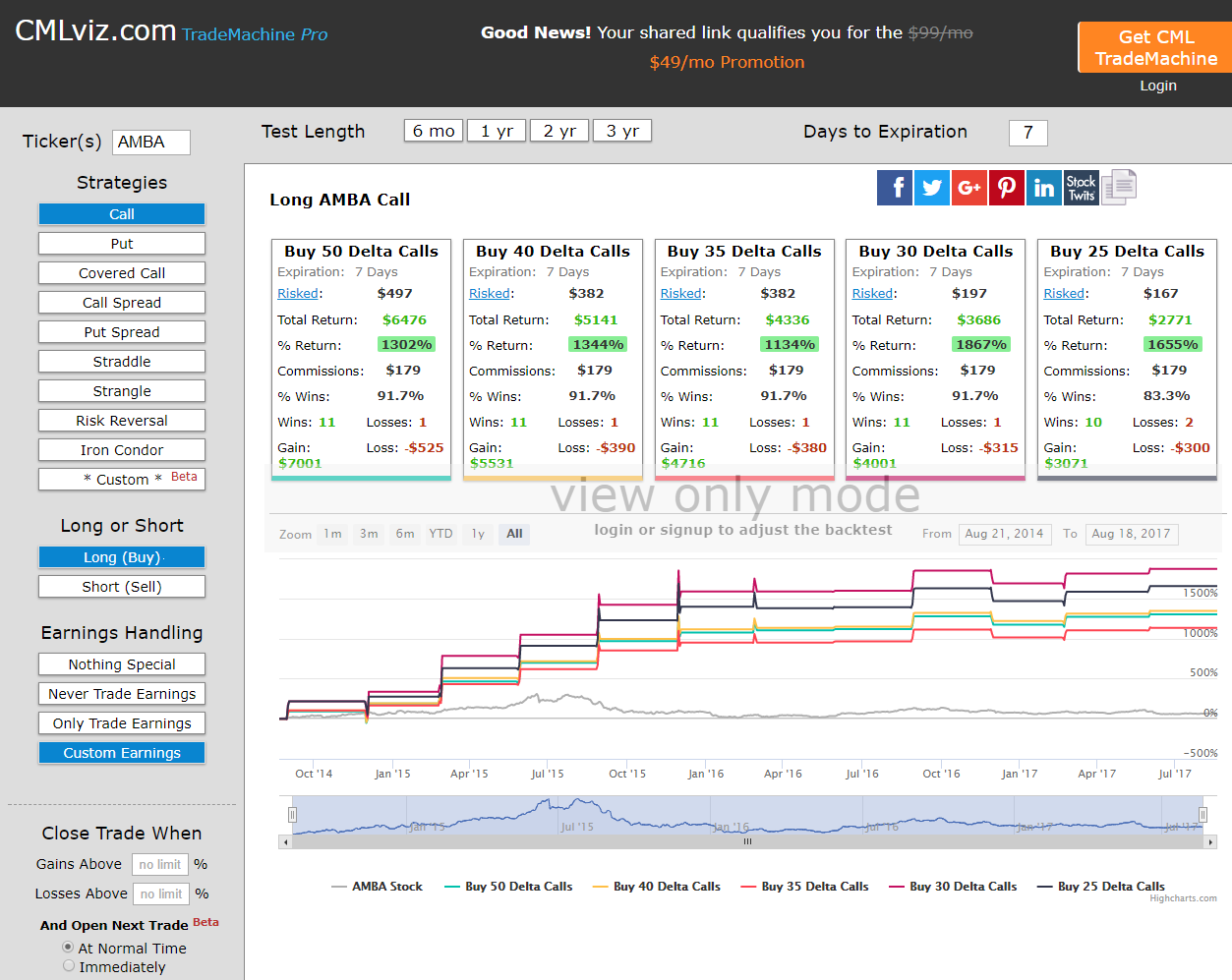The image size is (1232, 980).
Task: Click Get CML TradeMachine button
Action: pyautogui.click(x=1155, y=47)
